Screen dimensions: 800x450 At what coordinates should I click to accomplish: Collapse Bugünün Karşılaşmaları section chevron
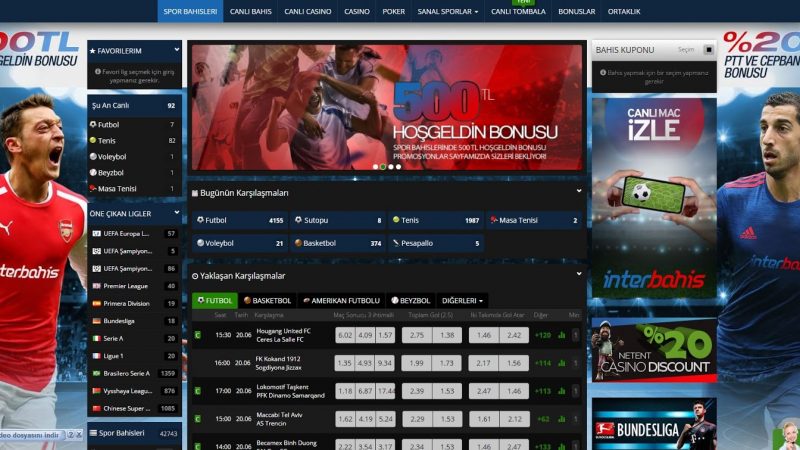pyautogui.click(x=579, y=191)
